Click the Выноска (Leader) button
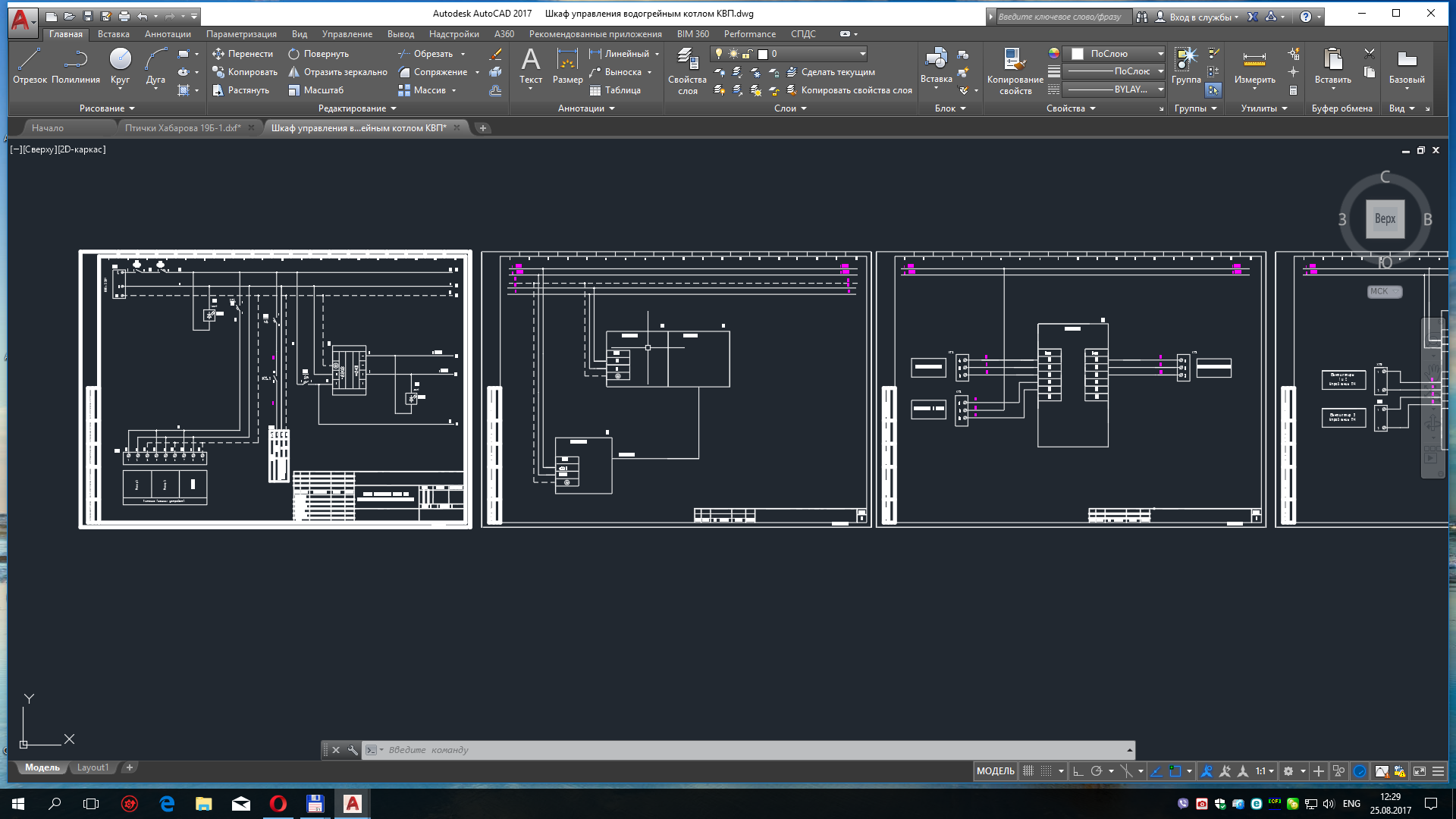1456x819 pixels. click(615, 72)
